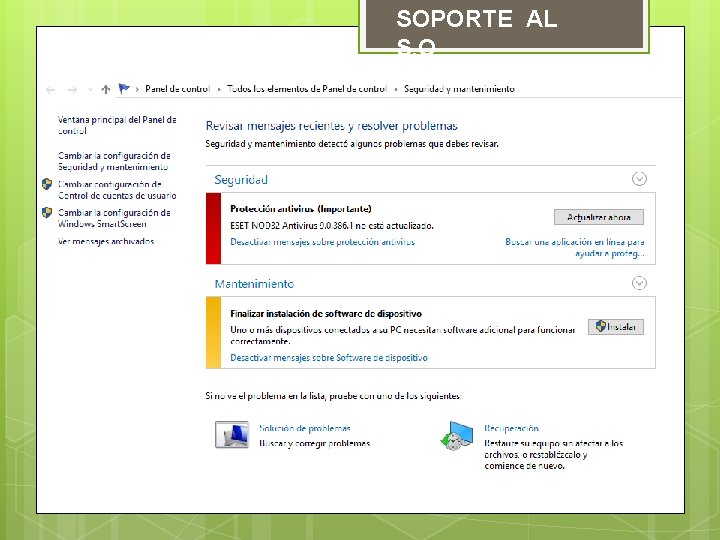
Task: Click ESET NOD32 Antivirus status text
Action: click(332, 225)
